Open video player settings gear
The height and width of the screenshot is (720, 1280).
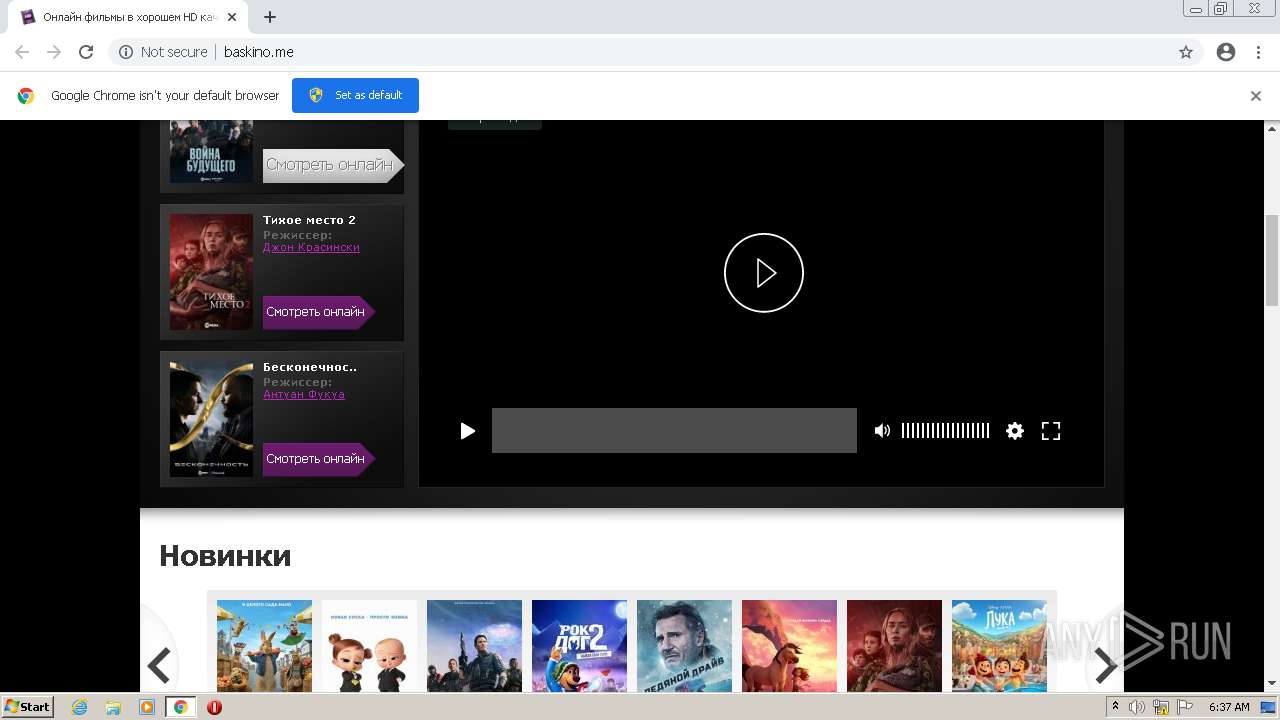[1015, 431]
